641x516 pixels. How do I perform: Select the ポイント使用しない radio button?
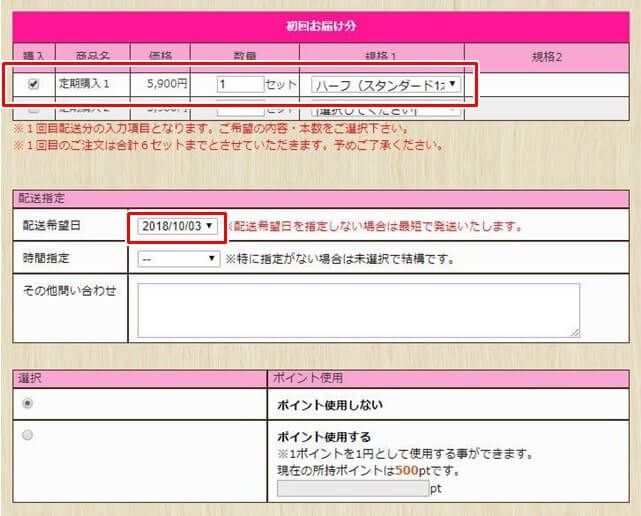click(27, 404)
